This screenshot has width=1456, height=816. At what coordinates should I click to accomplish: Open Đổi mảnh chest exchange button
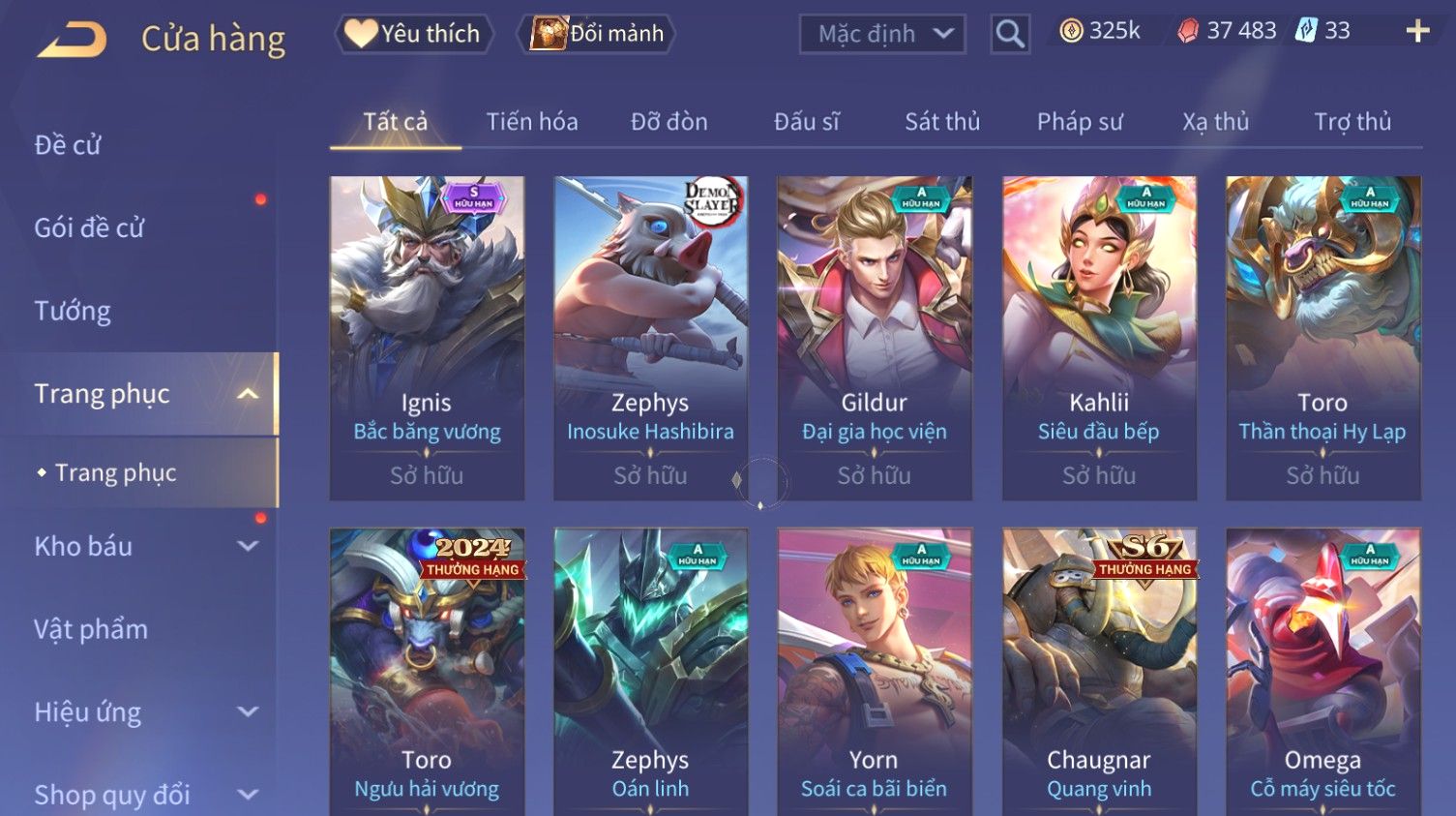(597, 34)
